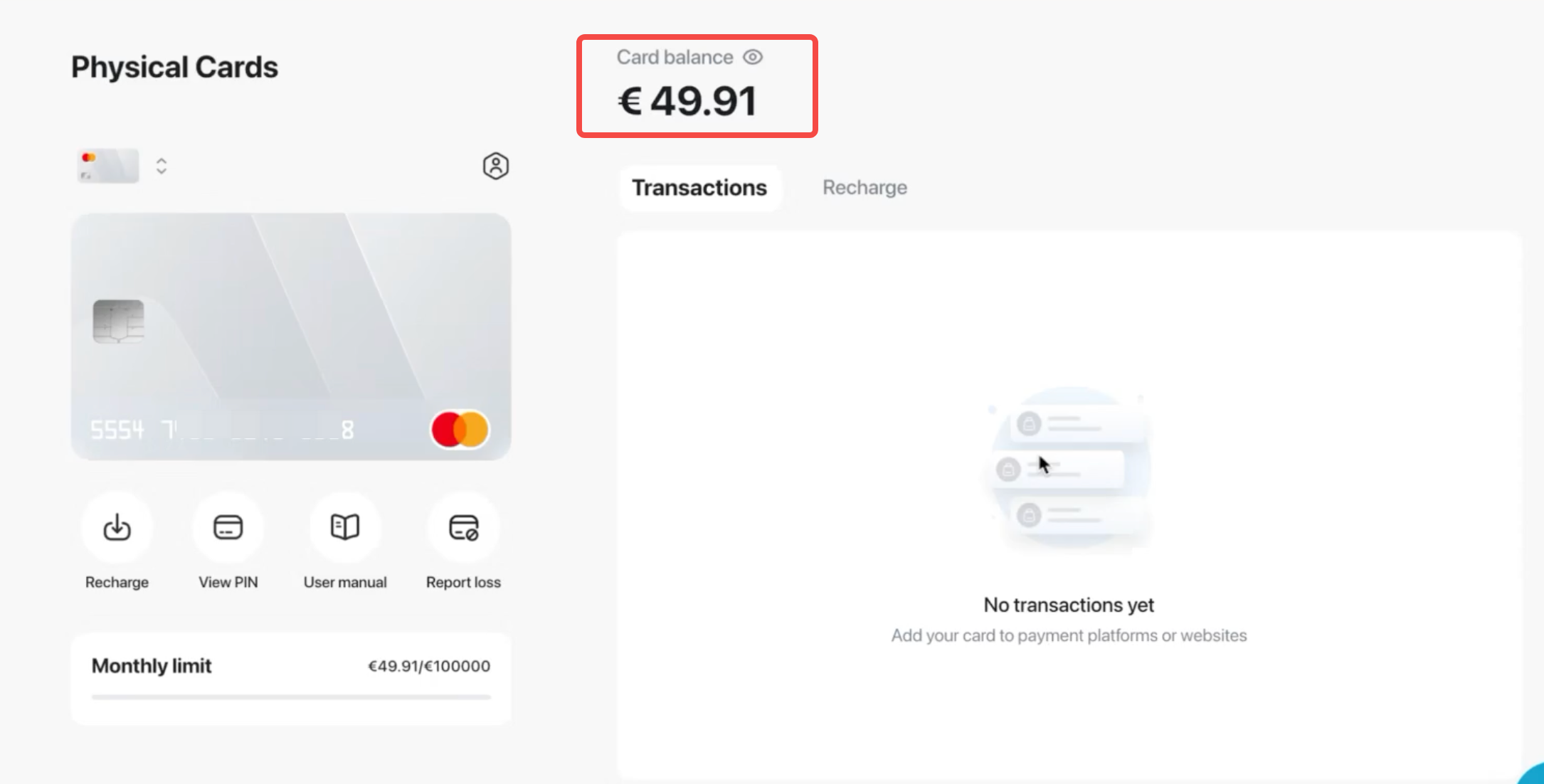Image resolution: width=1544 pixels, height=784 pixels.
Task: Click the Report loss card icon
Action: [x=463, y=528]
